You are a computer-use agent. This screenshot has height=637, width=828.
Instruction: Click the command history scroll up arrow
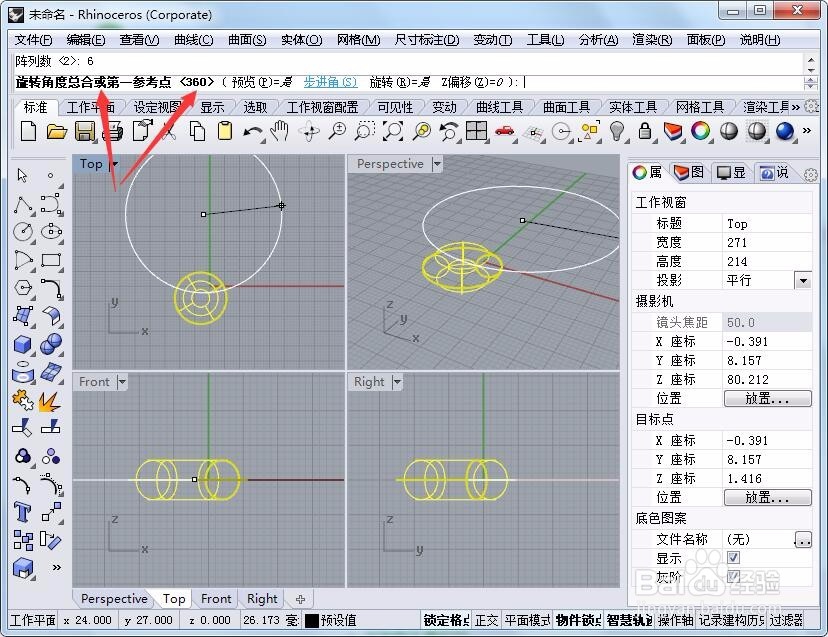point(811,60)
